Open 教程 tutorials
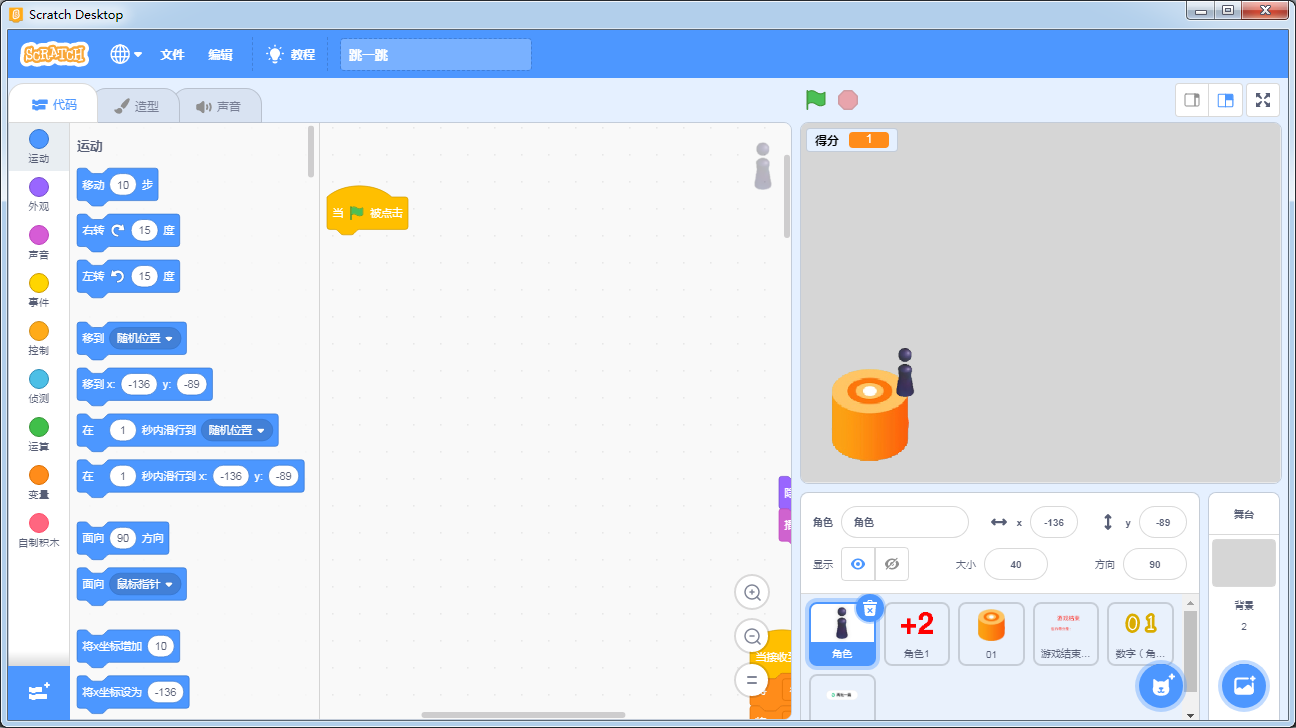This screenshot has height=728, width=1296. tap(291, 54)
